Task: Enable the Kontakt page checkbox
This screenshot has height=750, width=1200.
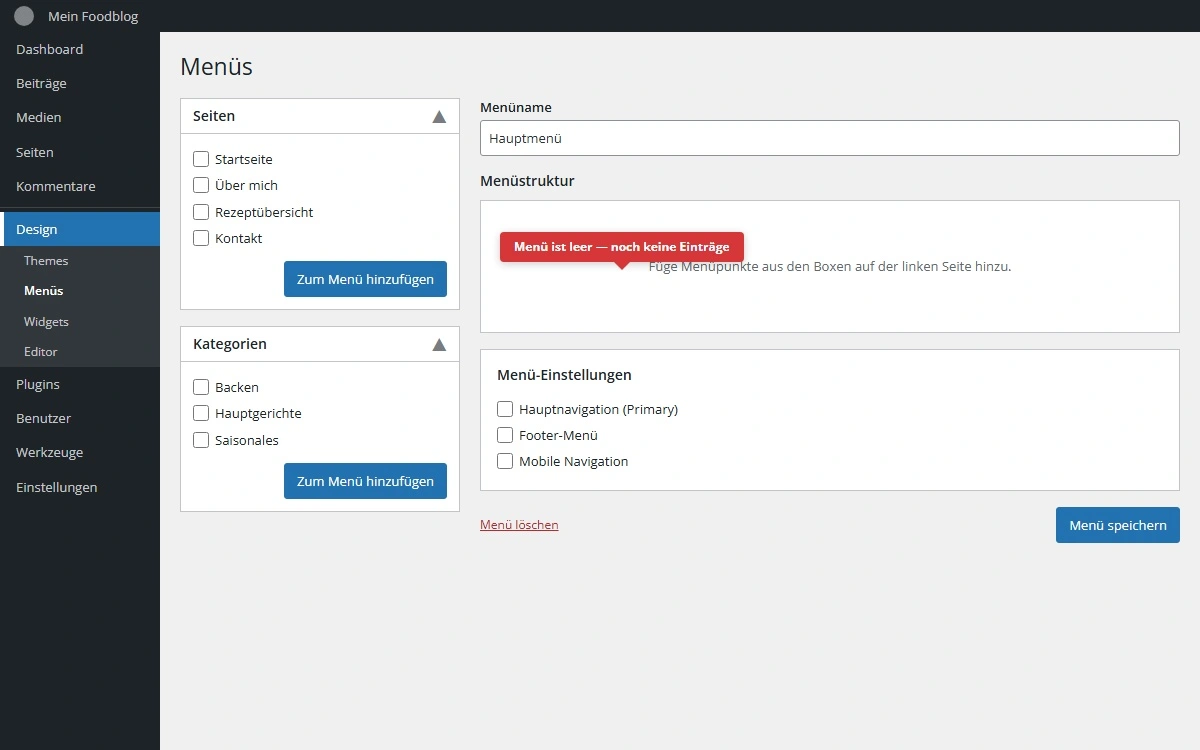Action: 201,238
